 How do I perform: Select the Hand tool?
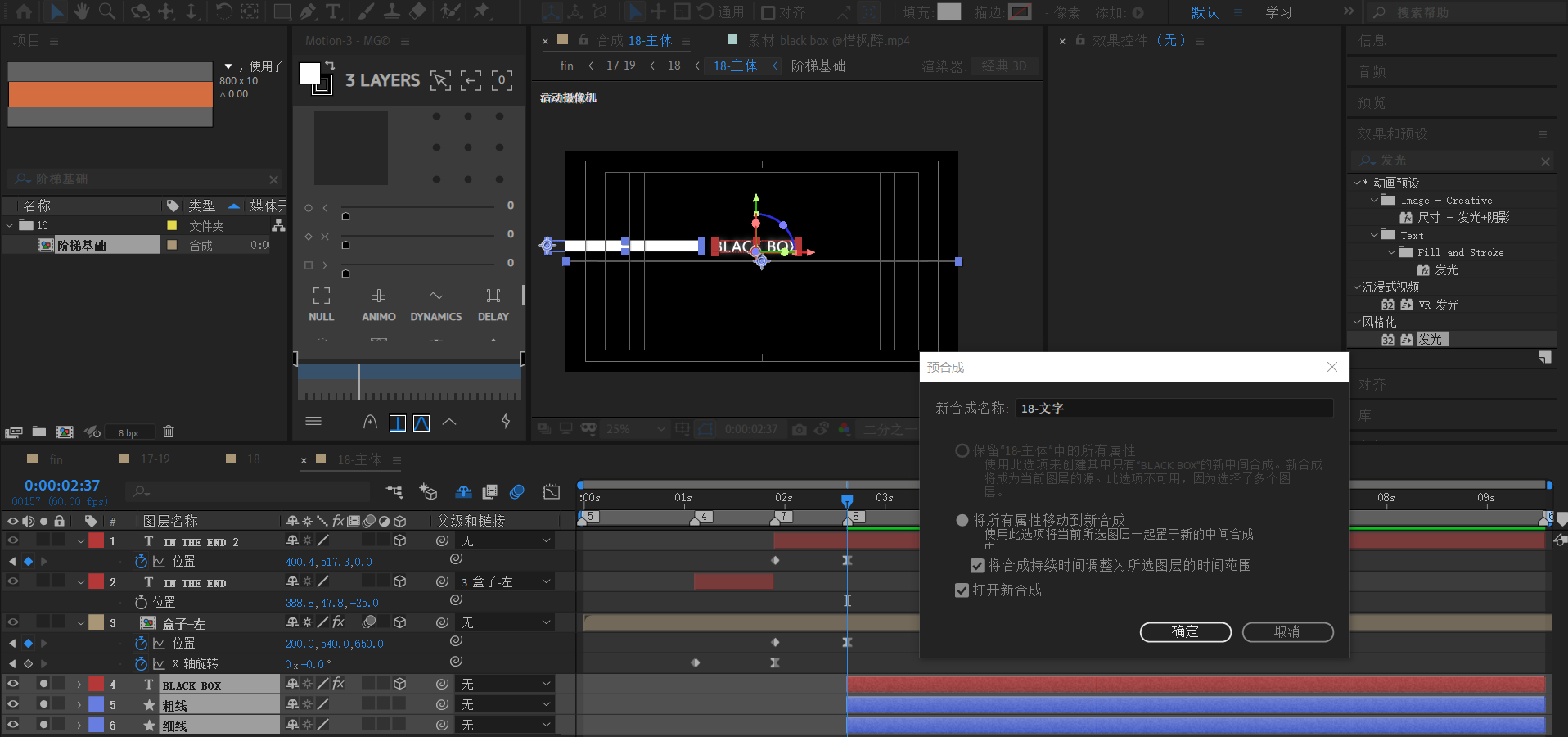(81, 11)
